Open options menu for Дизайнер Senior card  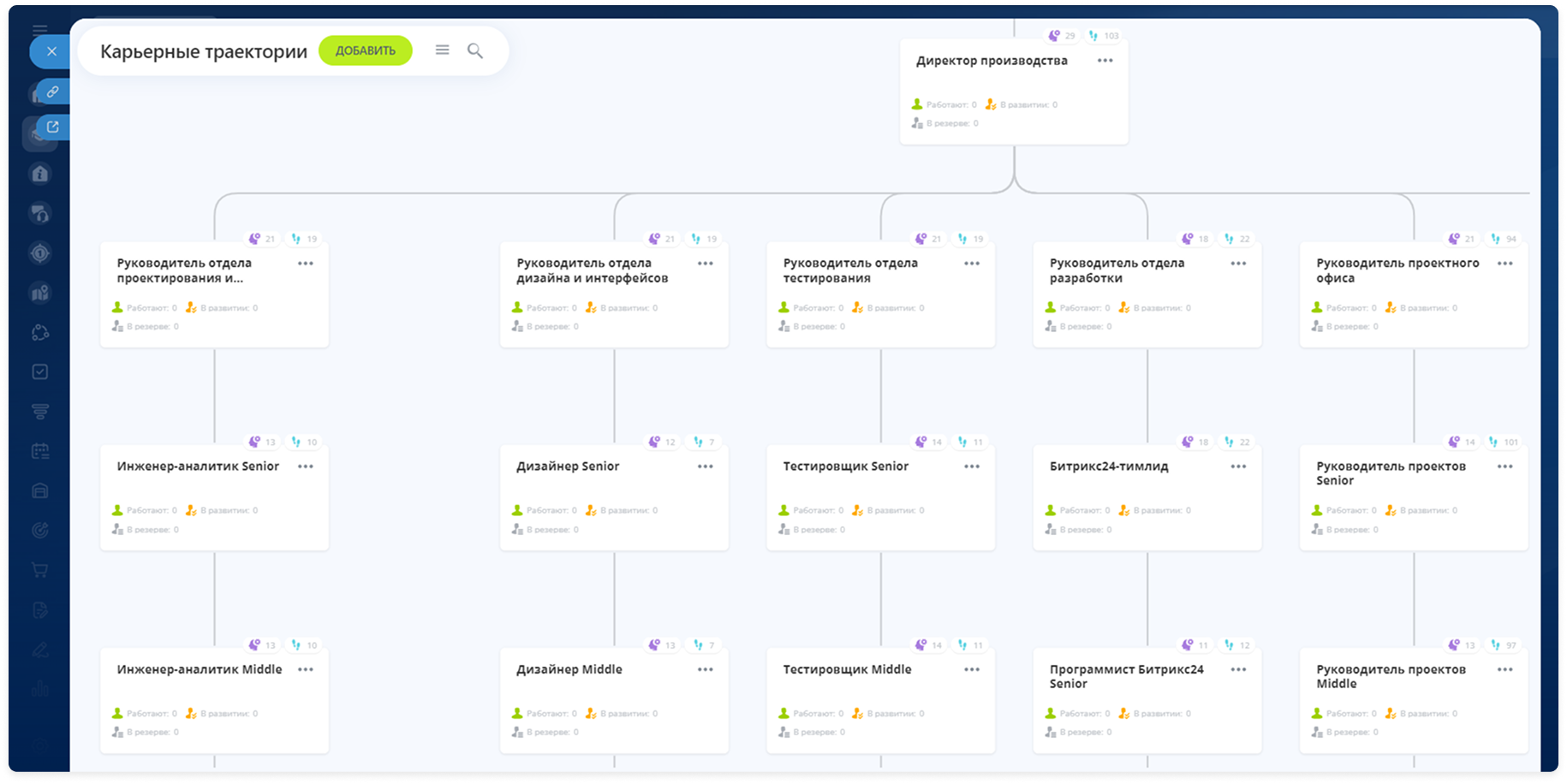click(706, 466)
